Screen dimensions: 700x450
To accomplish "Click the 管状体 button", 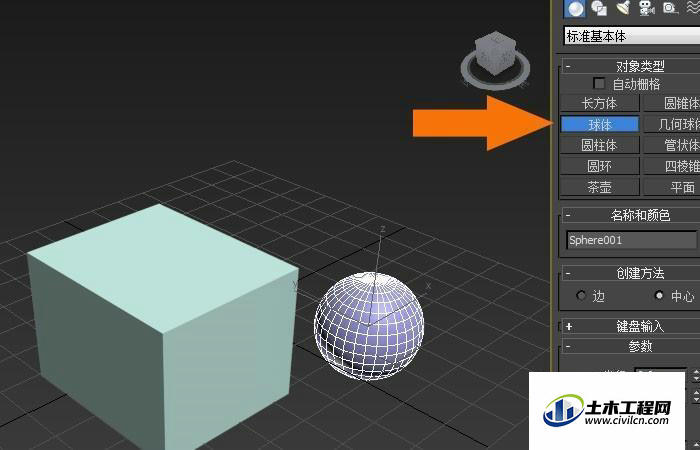I will (671, 145).
